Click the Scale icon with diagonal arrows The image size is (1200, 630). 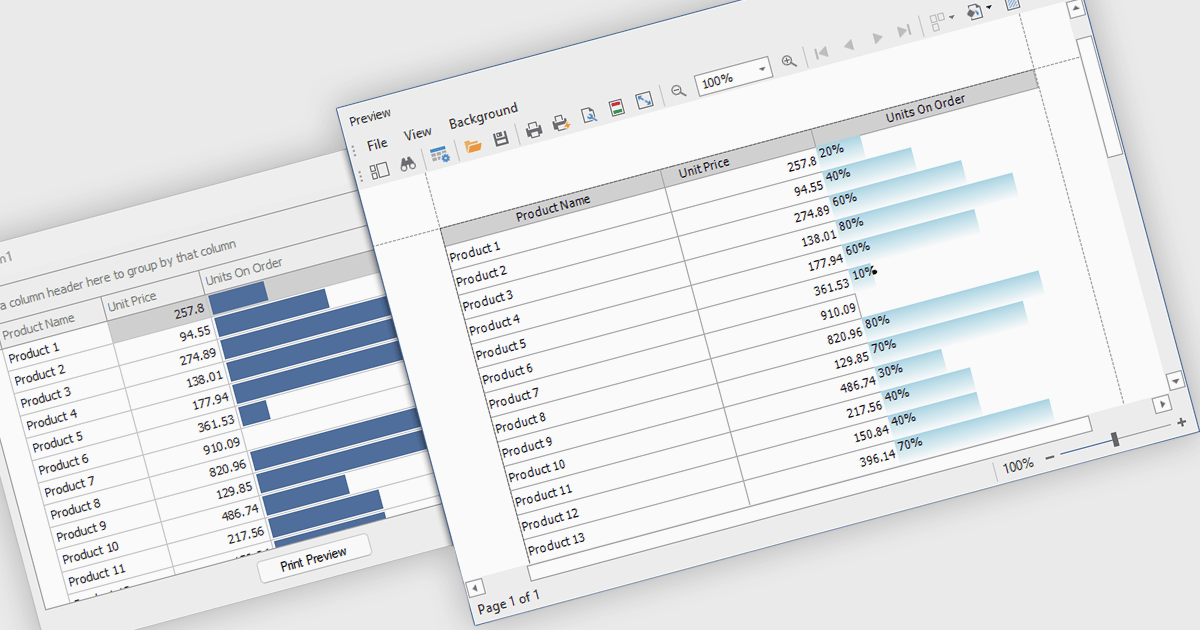tap(644, 101)
